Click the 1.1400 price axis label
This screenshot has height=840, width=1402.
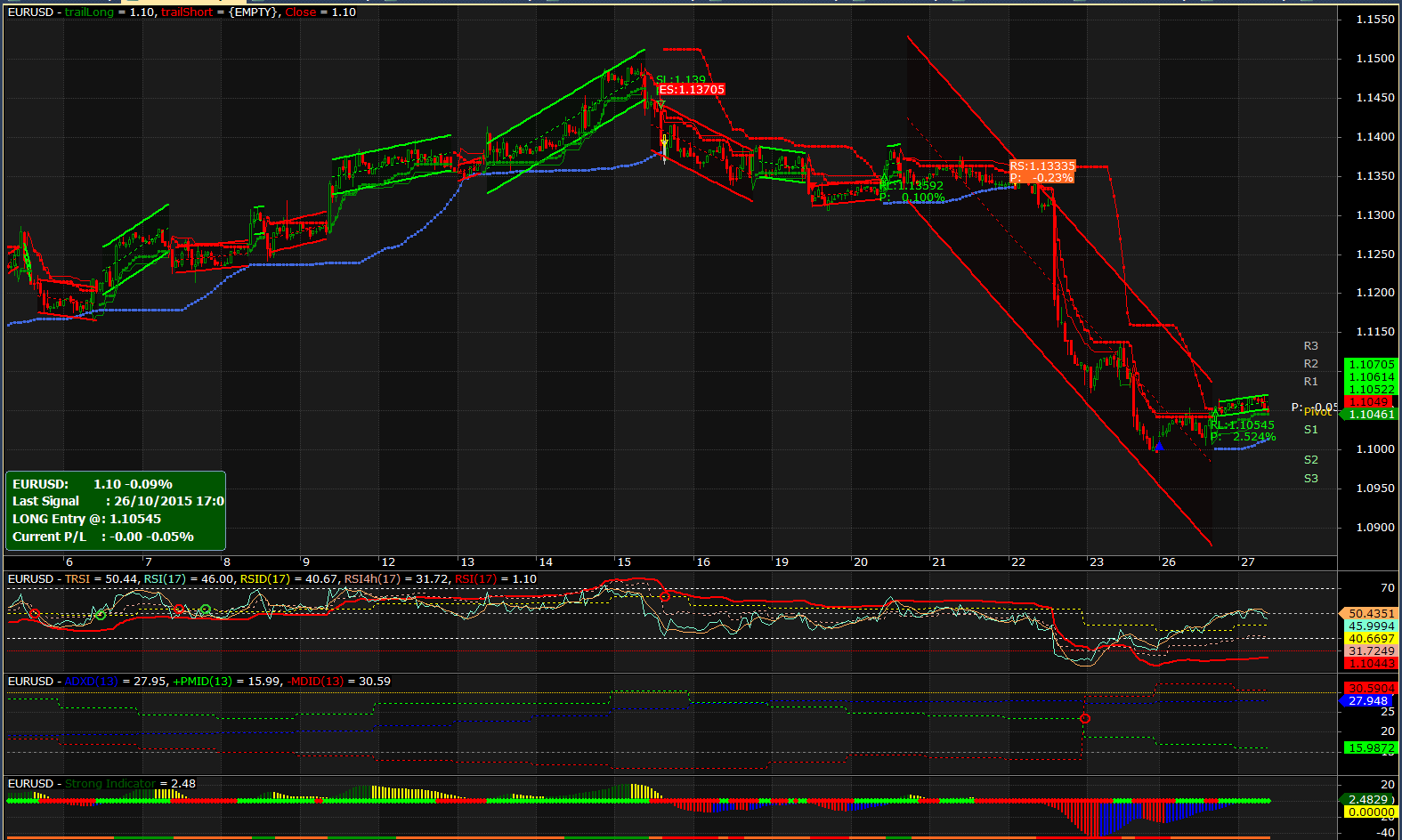pos(1375,137)
